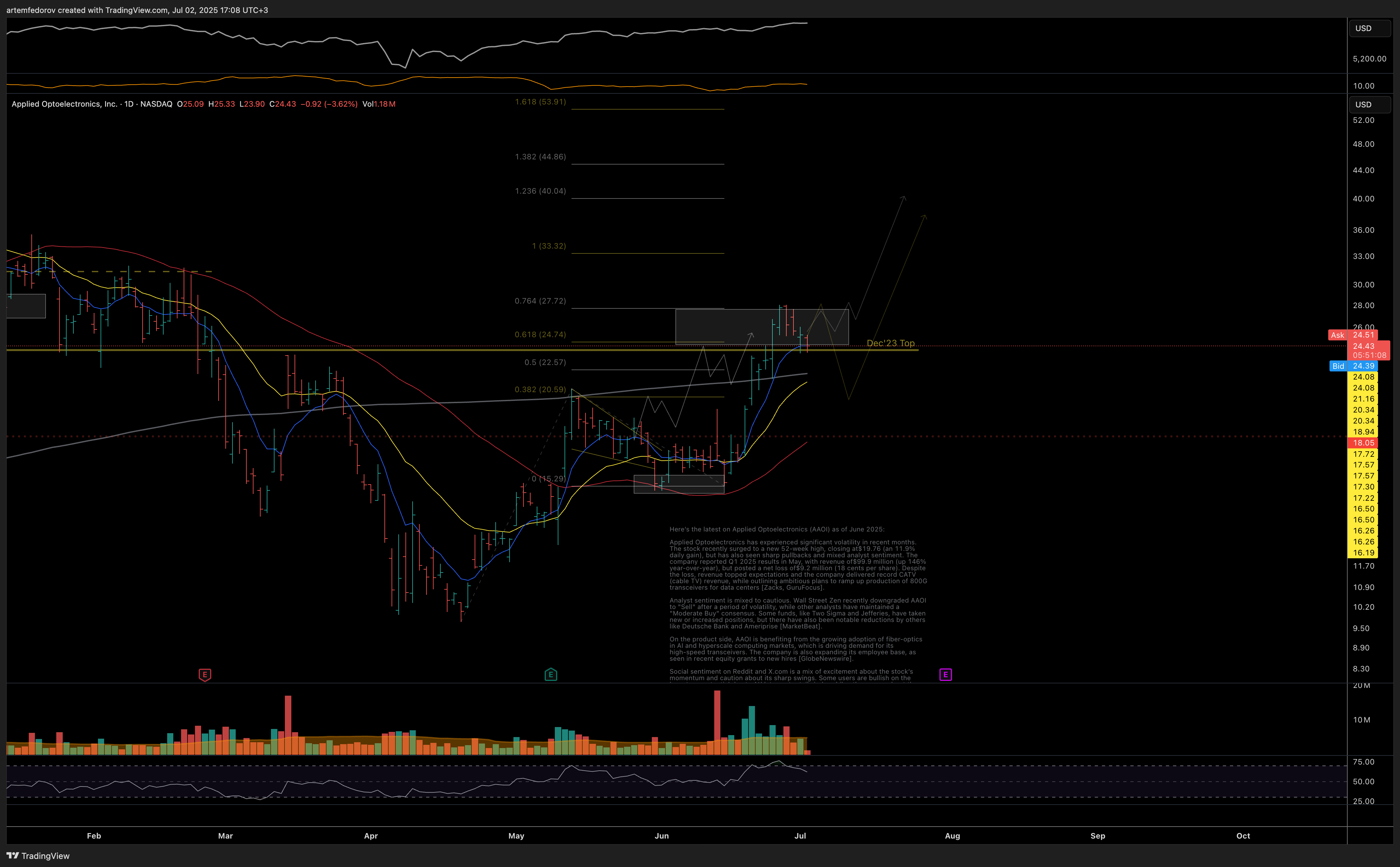This screenshot has width=1400, height=867.
Task: Click the red earnings E marker
Action: pos(205,675)
